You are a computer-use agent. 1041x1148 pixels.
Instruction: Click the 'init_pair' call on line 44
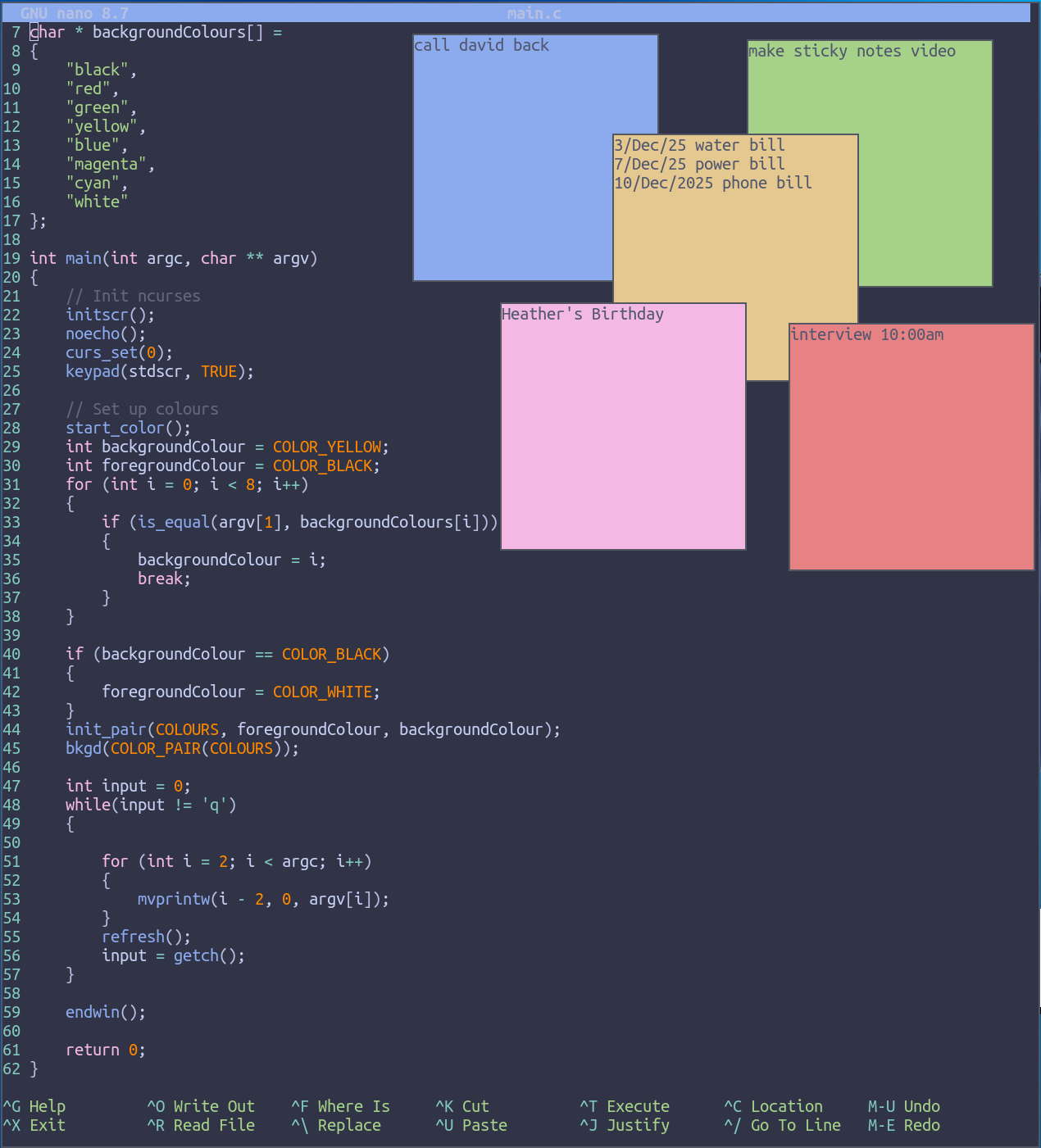(x=106, y=729)
